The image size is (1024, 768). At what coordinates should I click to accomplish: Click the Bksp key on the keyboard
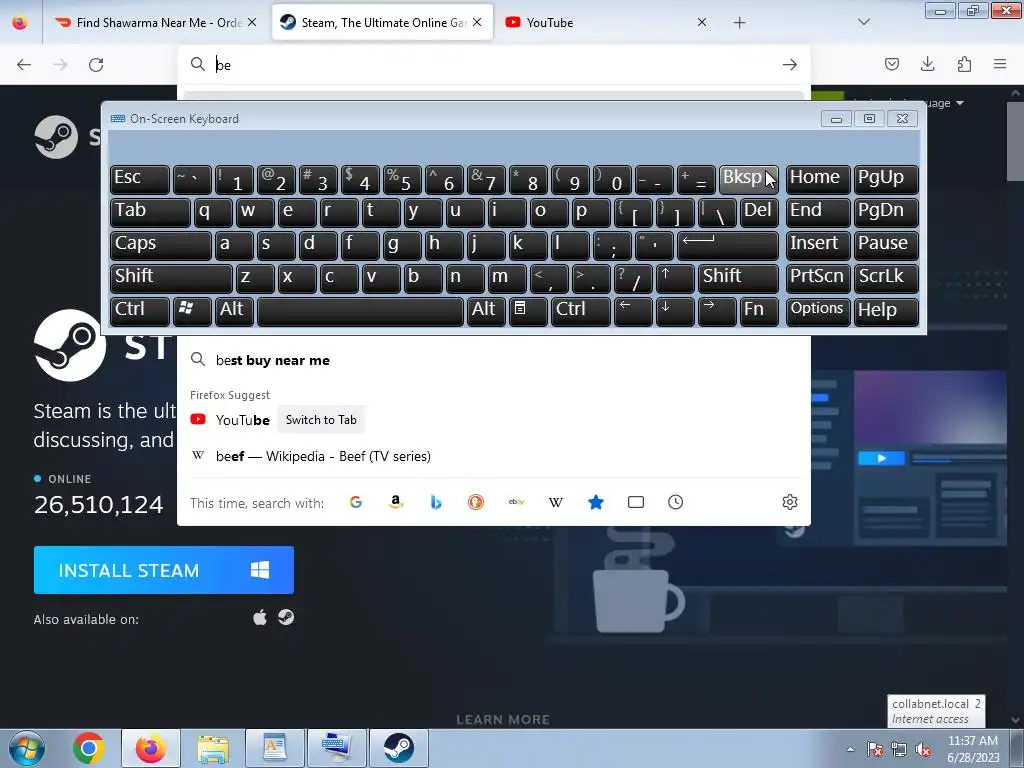(748, 179)
